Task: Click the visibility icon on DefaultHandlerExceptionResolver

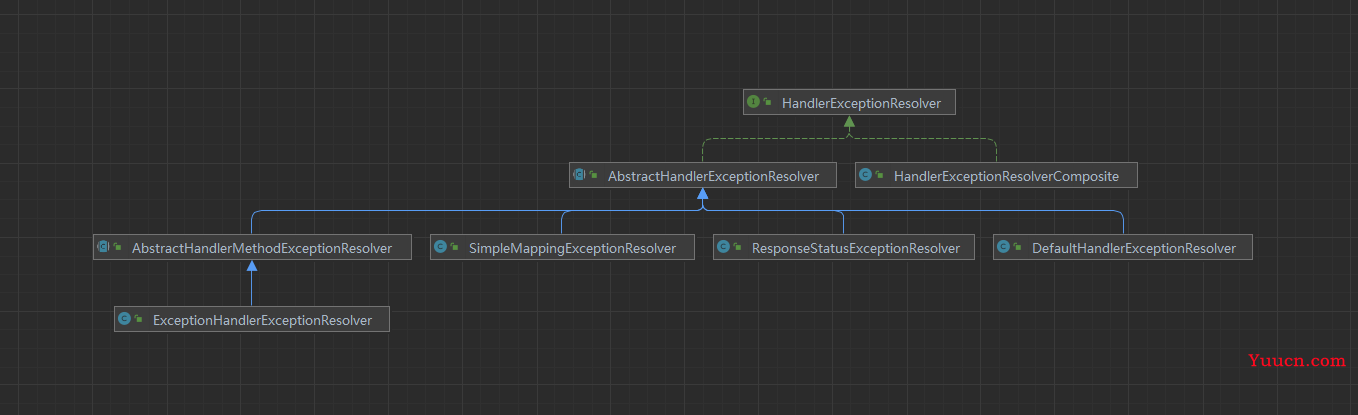Action: click(1018, 248)
